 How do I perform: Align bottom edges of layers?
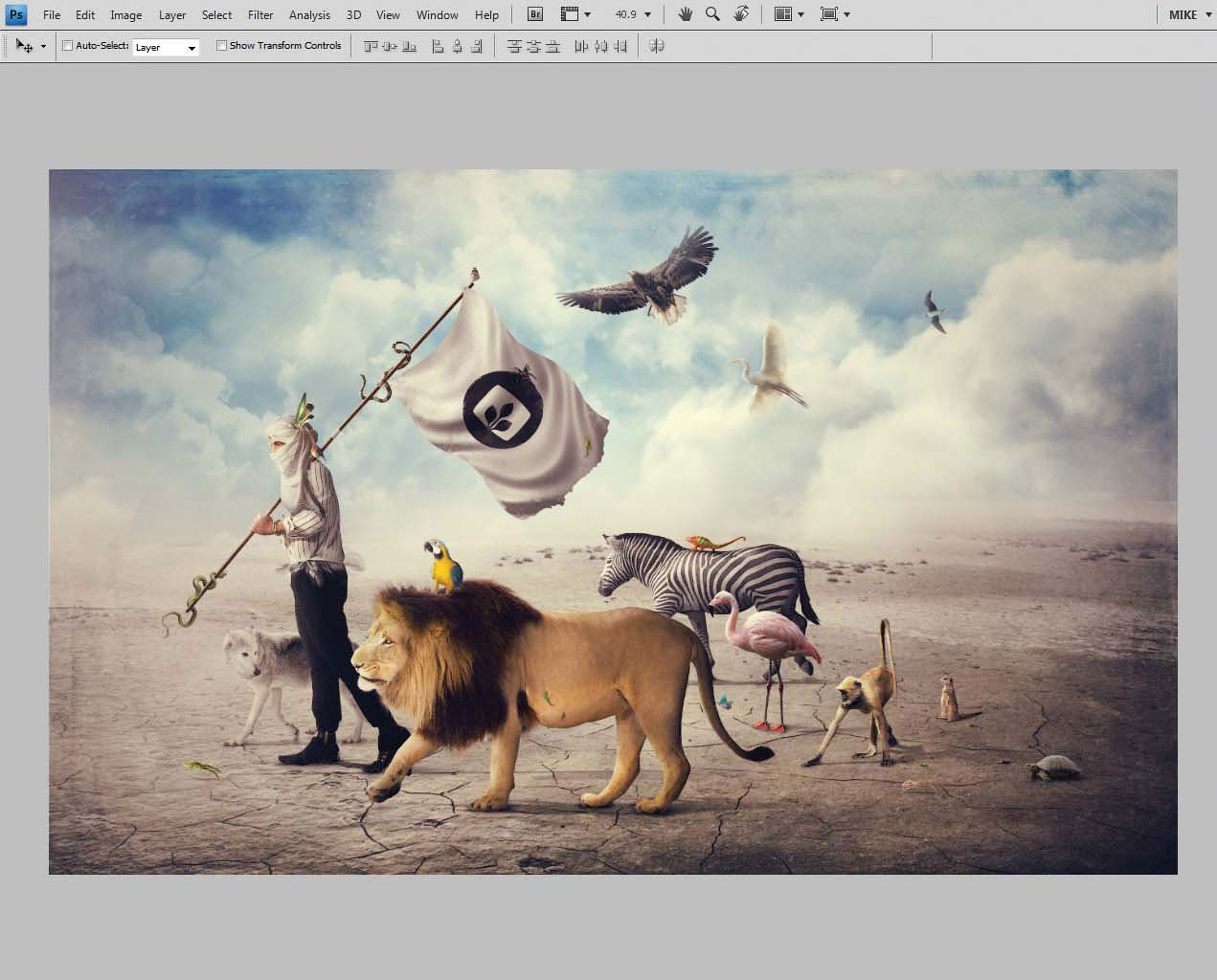click(409, 46)
